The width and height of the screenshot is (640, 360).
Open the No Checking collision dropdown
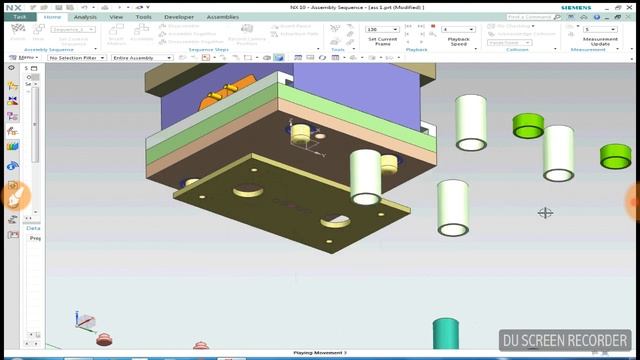512,26
